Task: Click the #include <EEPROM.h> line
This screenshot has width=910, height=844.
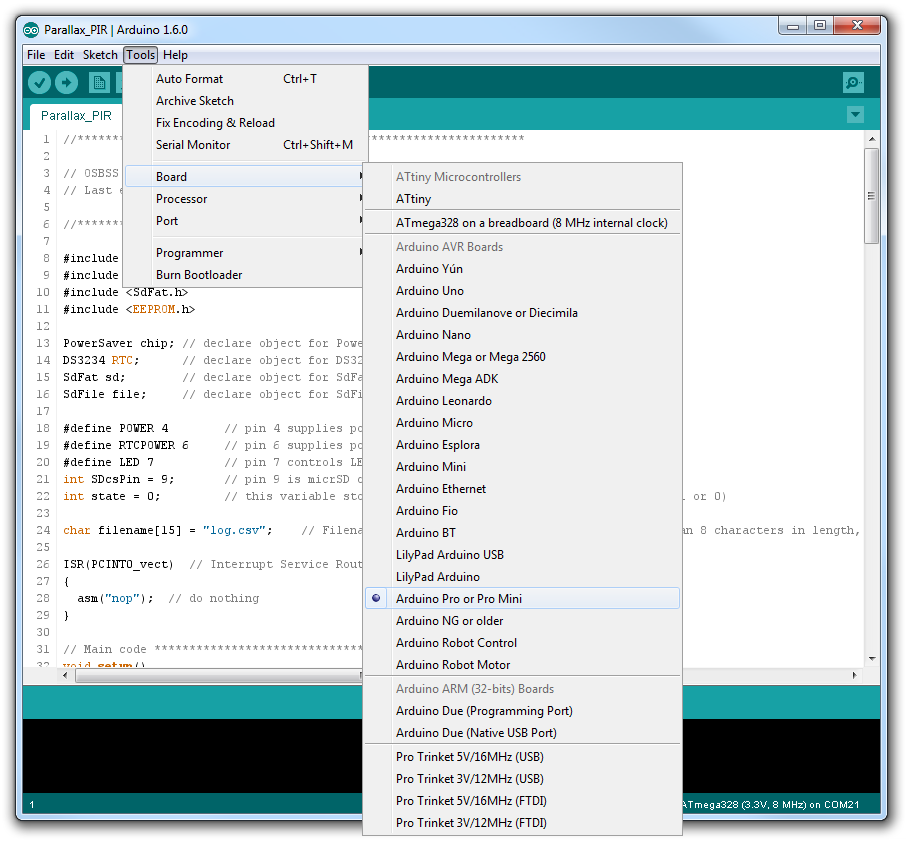Action: coord(129,309)
